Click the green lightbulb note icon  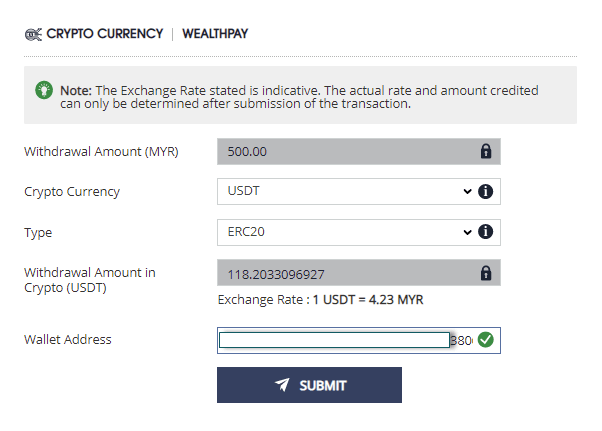[x=44, y=89]
